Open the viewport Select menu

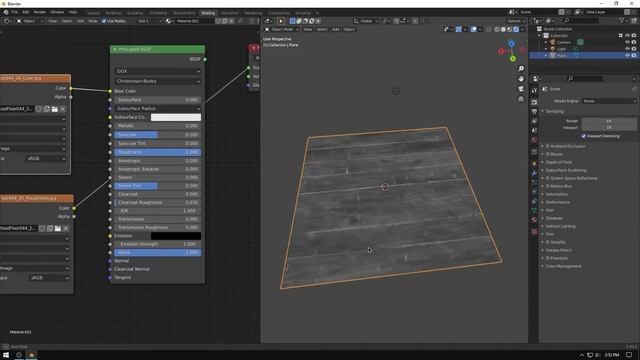coord(322,29)
